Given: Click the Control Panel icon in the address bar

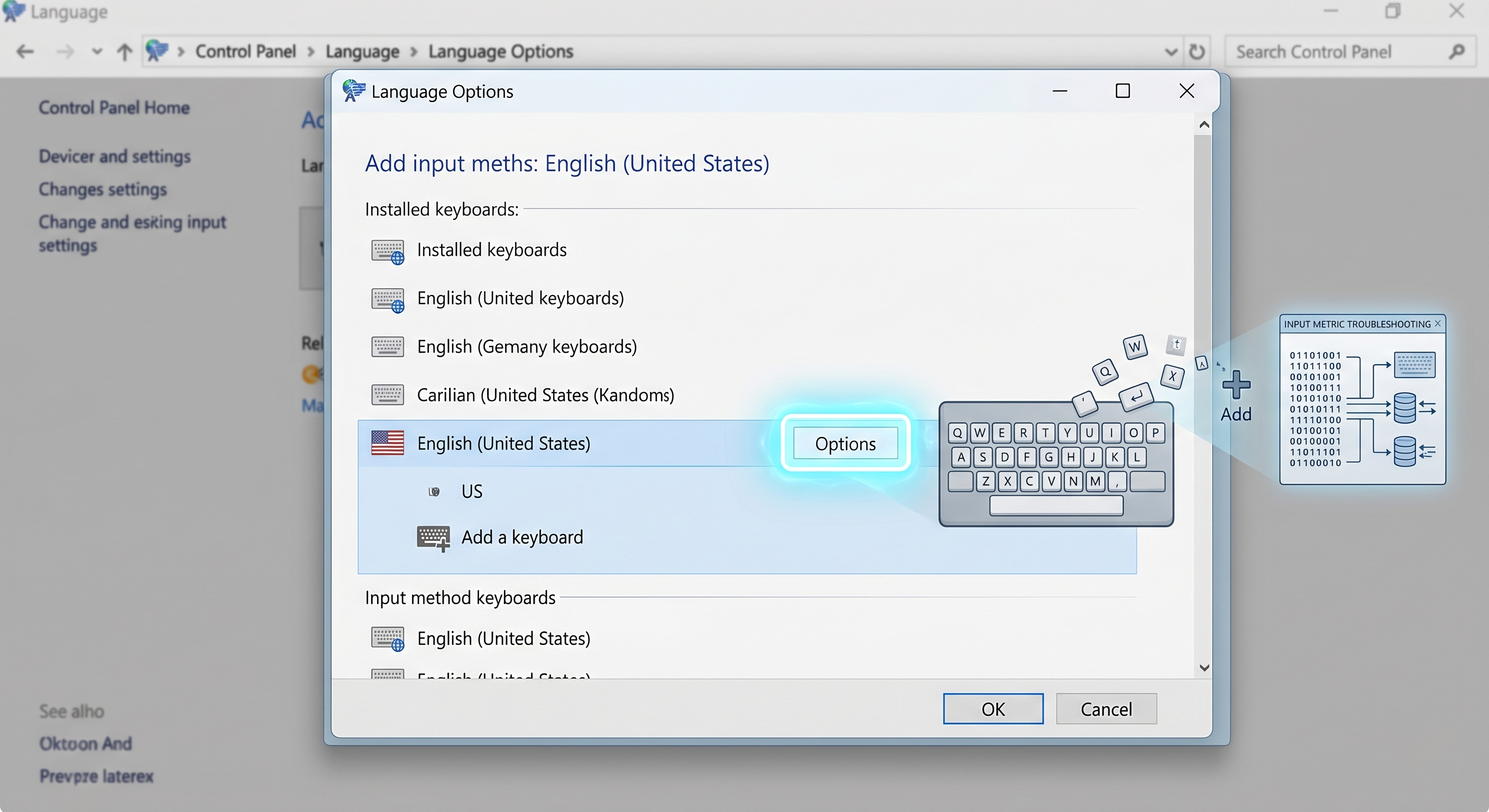Looking at the screenshot, I should pos(156,51).
